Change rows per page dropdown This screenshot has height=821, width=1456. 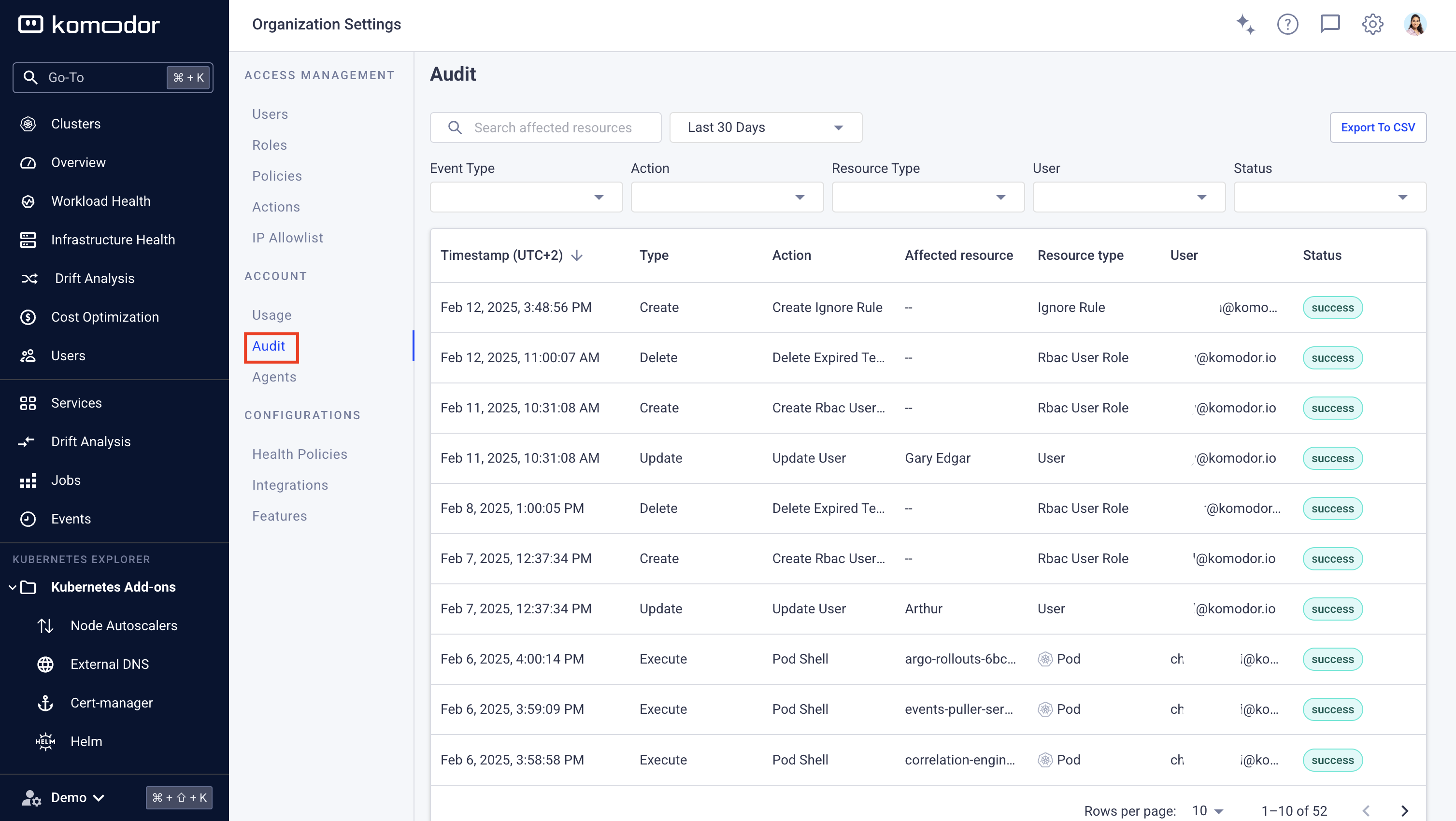coord(1207,811)
